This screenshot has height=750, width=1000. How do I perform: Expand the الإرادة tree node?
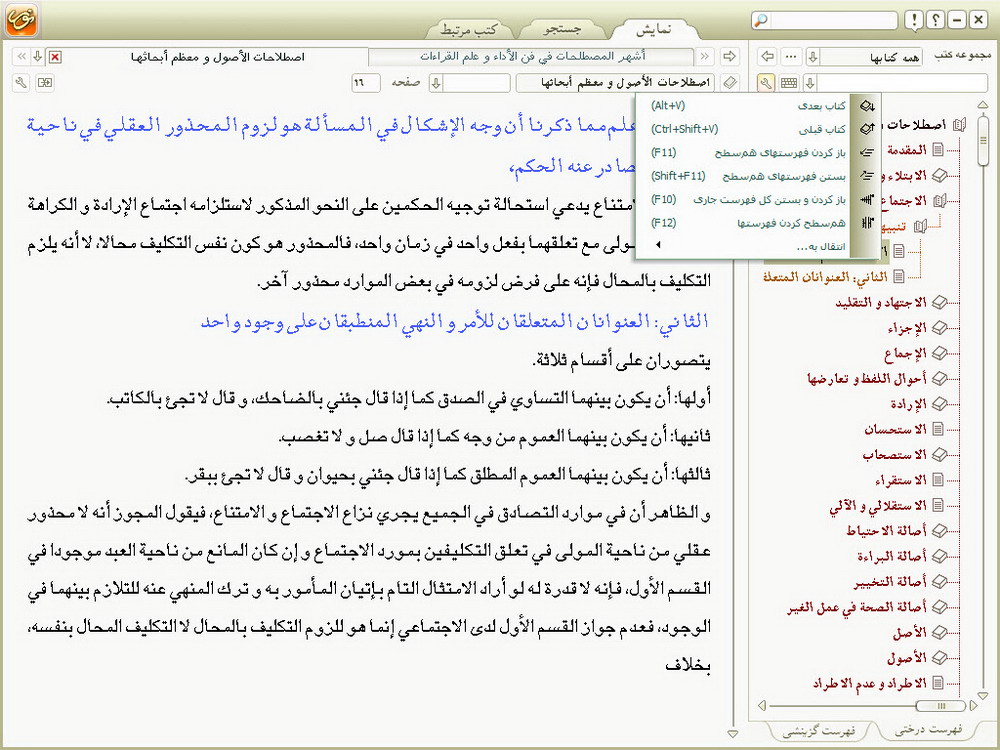point(939,404)
